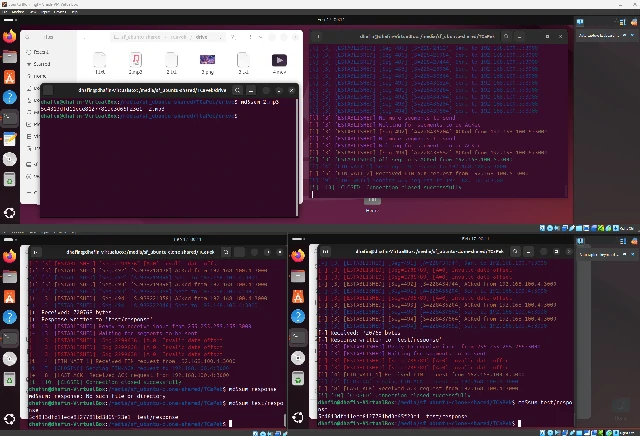Add new tab in front drive terminal
This screenshot has height=436, width=640.
point(48,90)
